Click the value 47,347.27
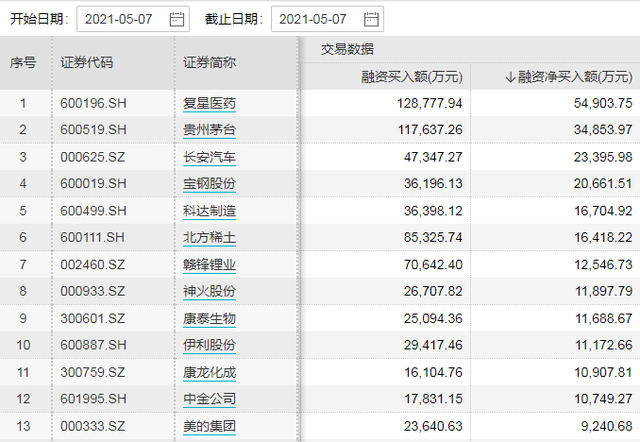This screenshot has width=640, height=442. (x=433, y=157)
